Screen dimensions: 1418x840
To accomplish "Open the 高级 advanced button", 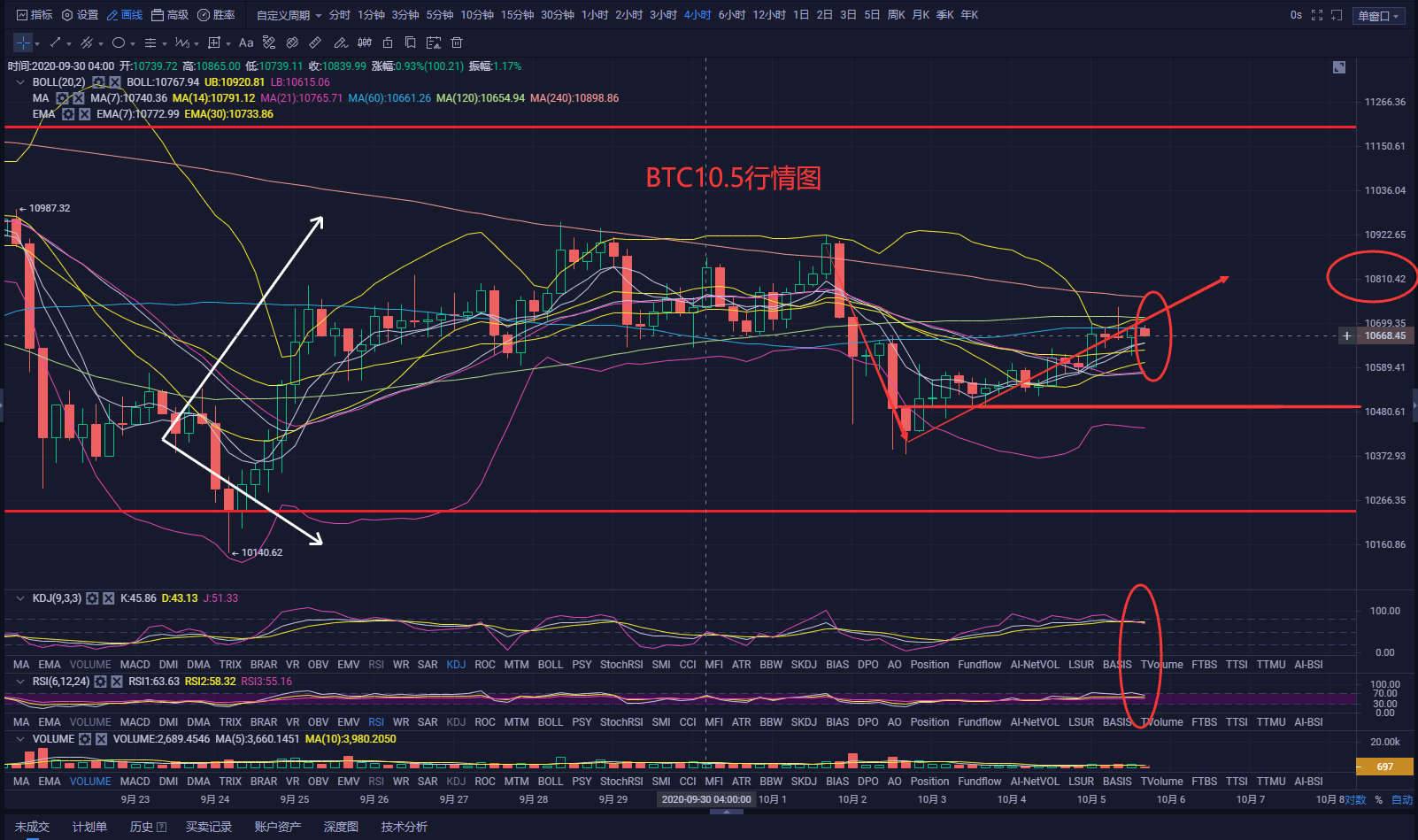I will point(170,15).
